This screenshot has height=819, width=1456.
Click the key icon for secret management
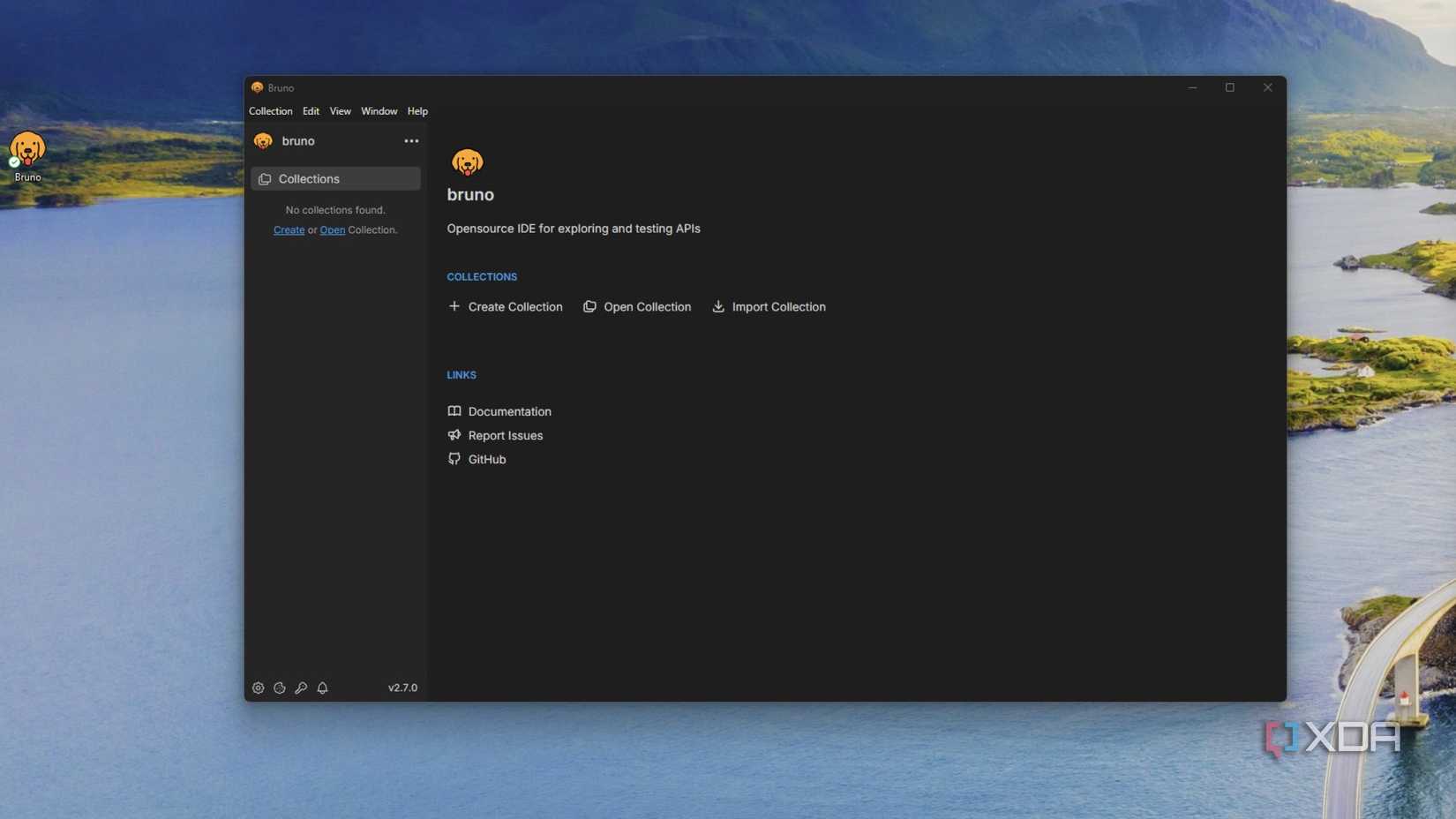(301, 688)
